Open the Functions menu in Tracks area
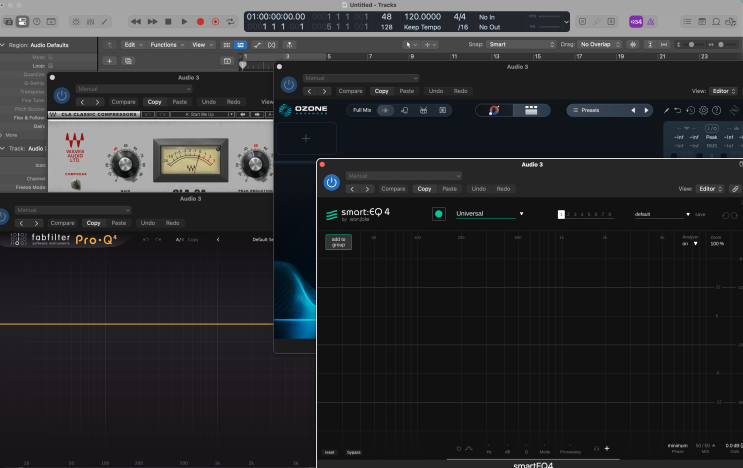 tap(167, 45)
